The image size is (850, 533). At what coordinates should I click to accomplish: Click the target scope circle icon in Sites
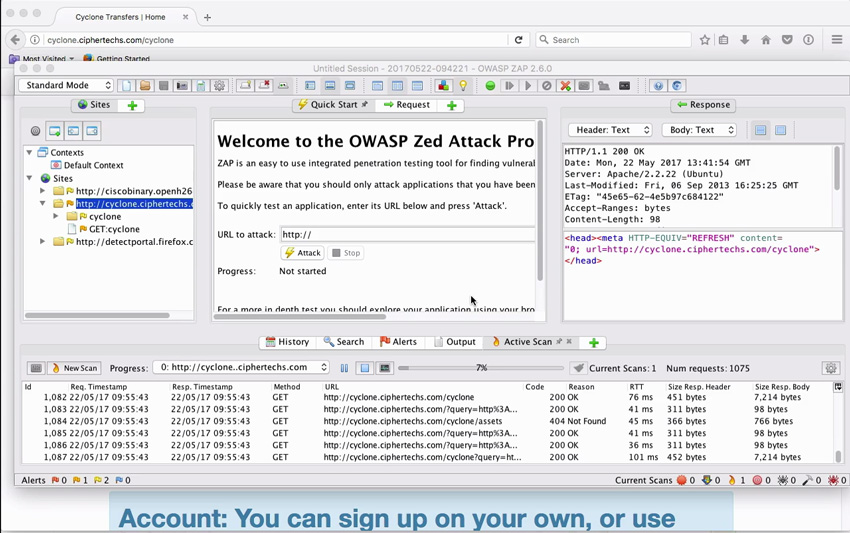[35, 131]
